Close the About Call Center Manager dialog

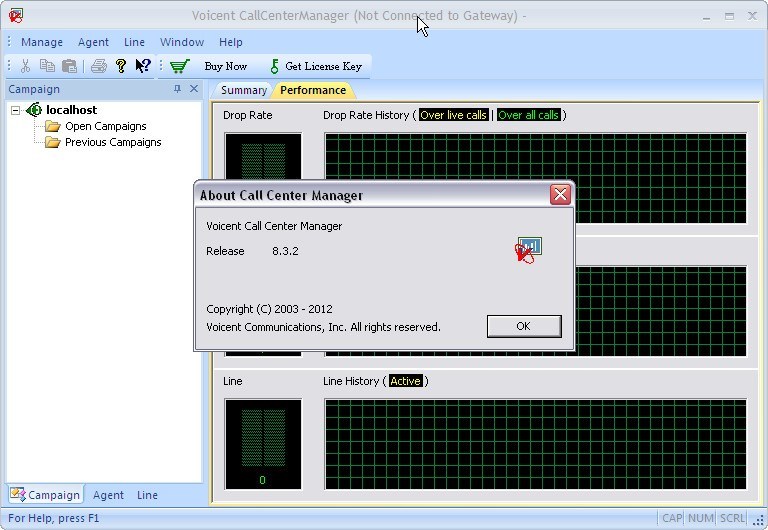tap(560, 194)
